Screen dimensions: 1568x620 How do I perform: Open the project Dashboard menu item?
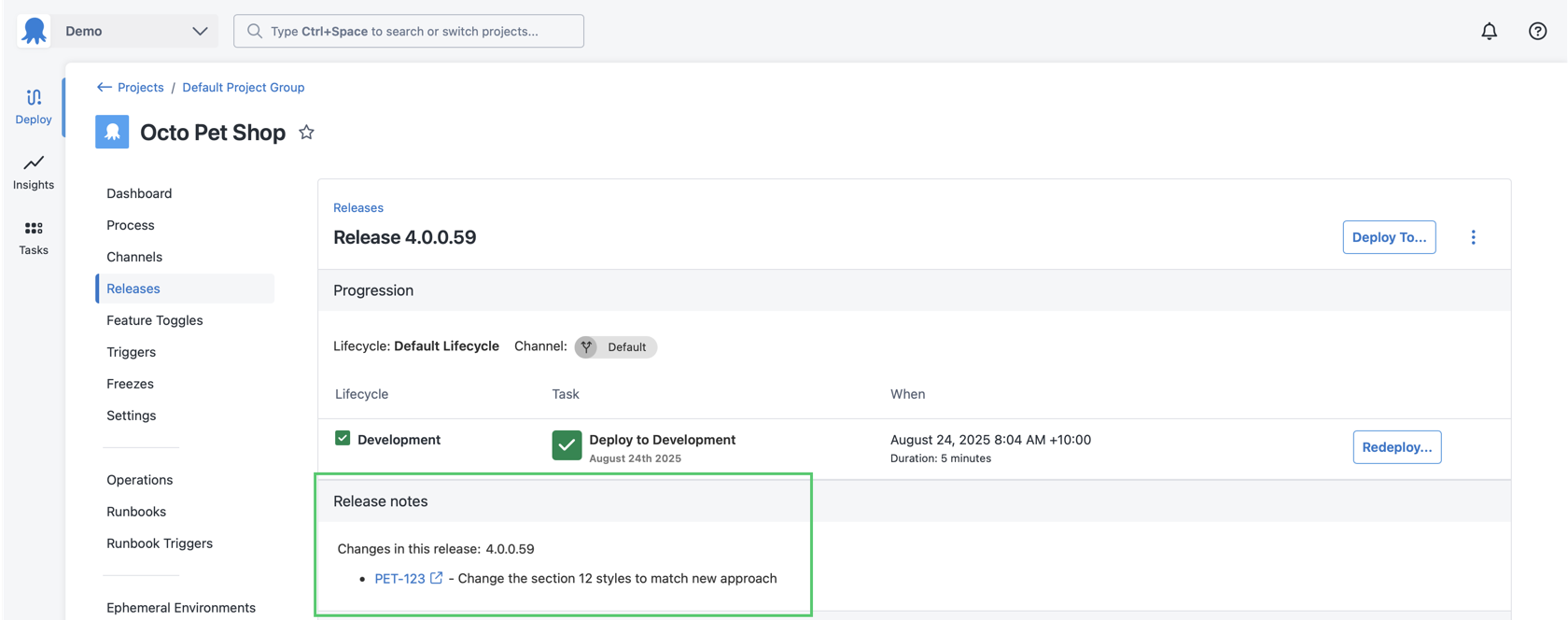(139, 193)
